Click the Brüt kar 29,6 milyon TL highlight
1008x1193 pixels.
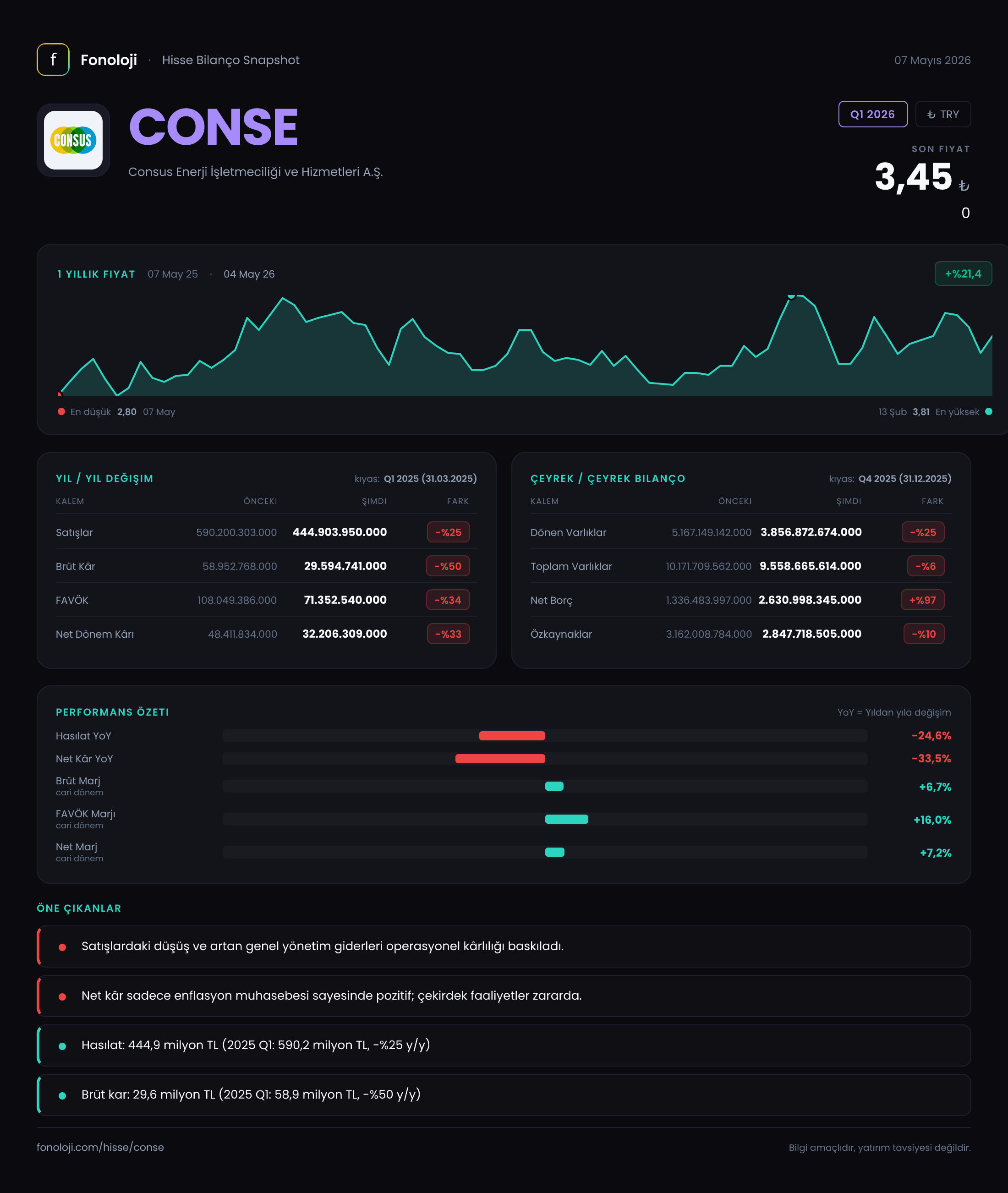pos(504,1094)
